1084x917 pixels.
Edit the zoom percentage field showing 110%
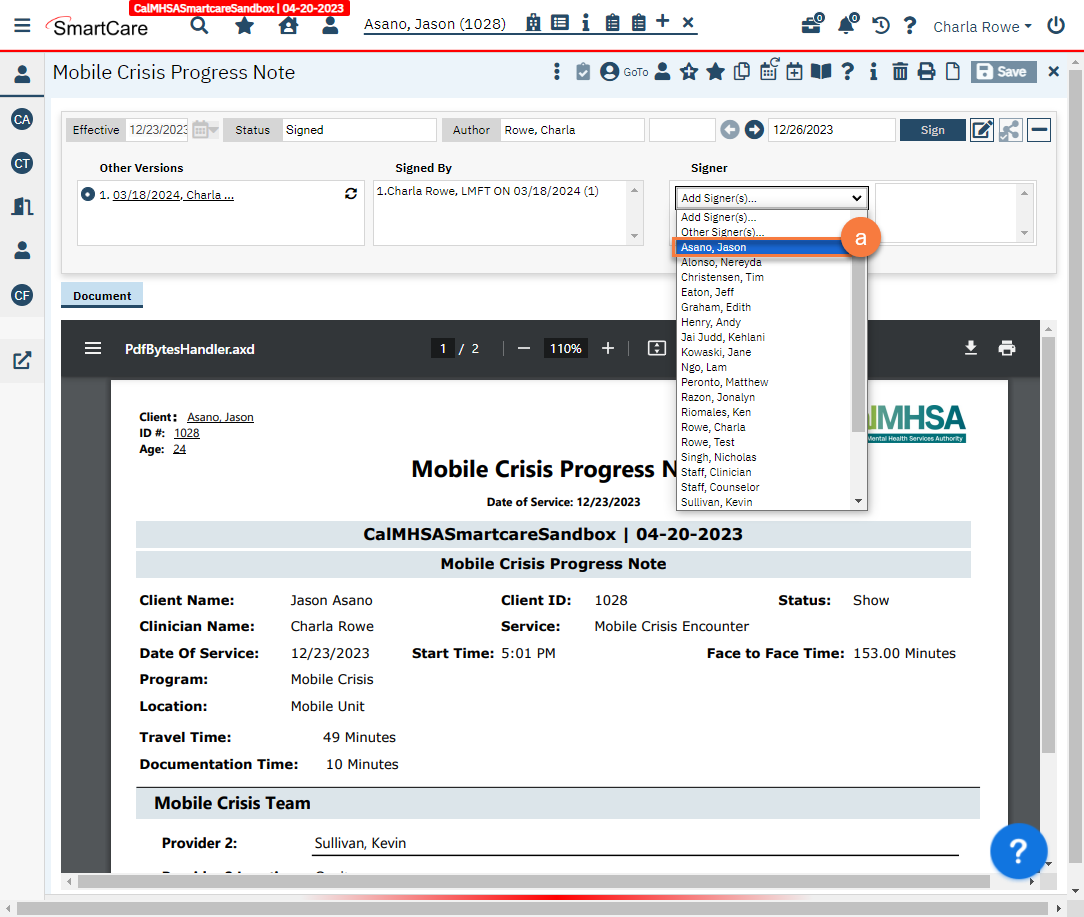tap(566, 347)
